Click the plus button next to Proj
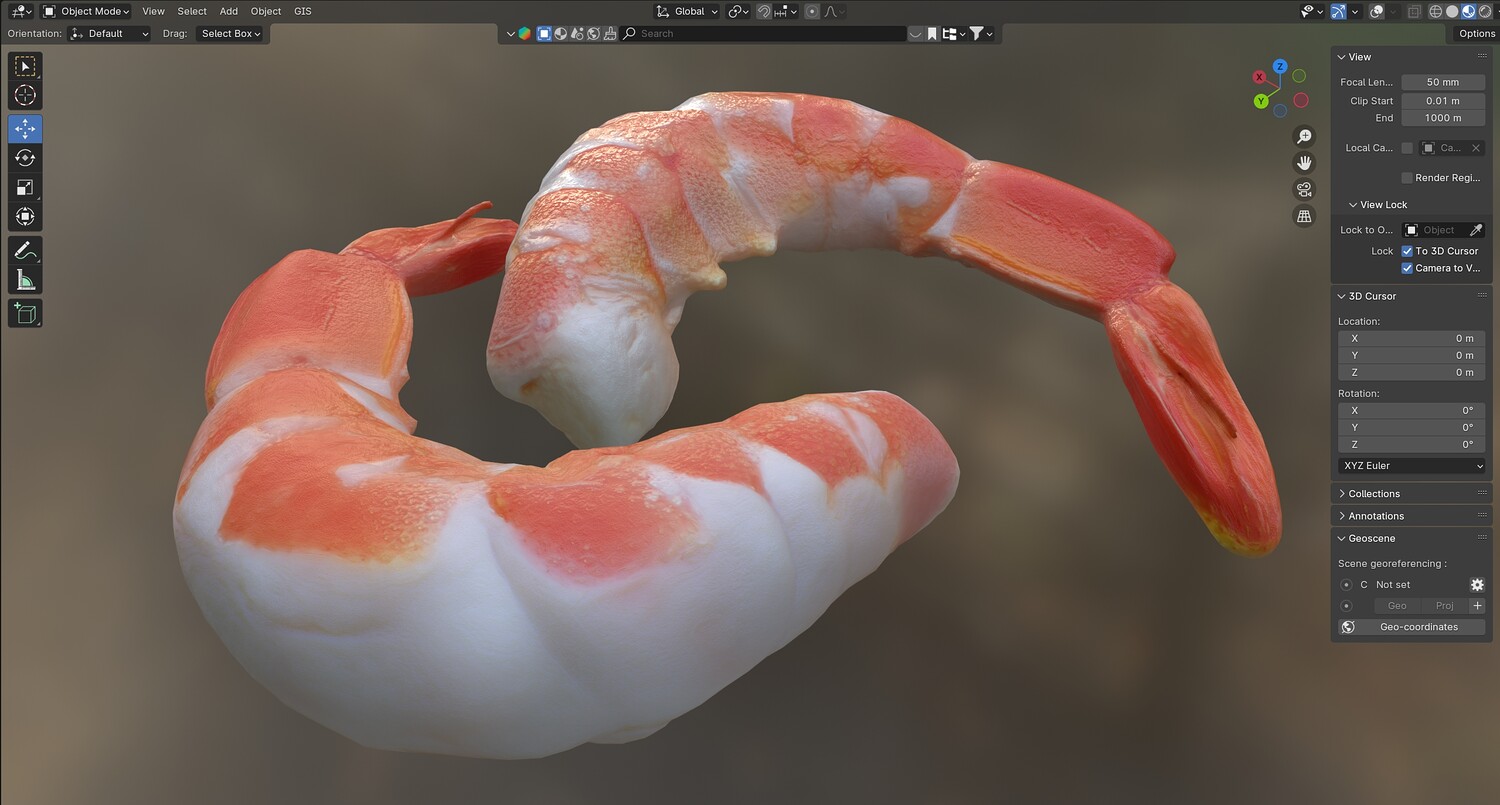 click(1477, 606)
